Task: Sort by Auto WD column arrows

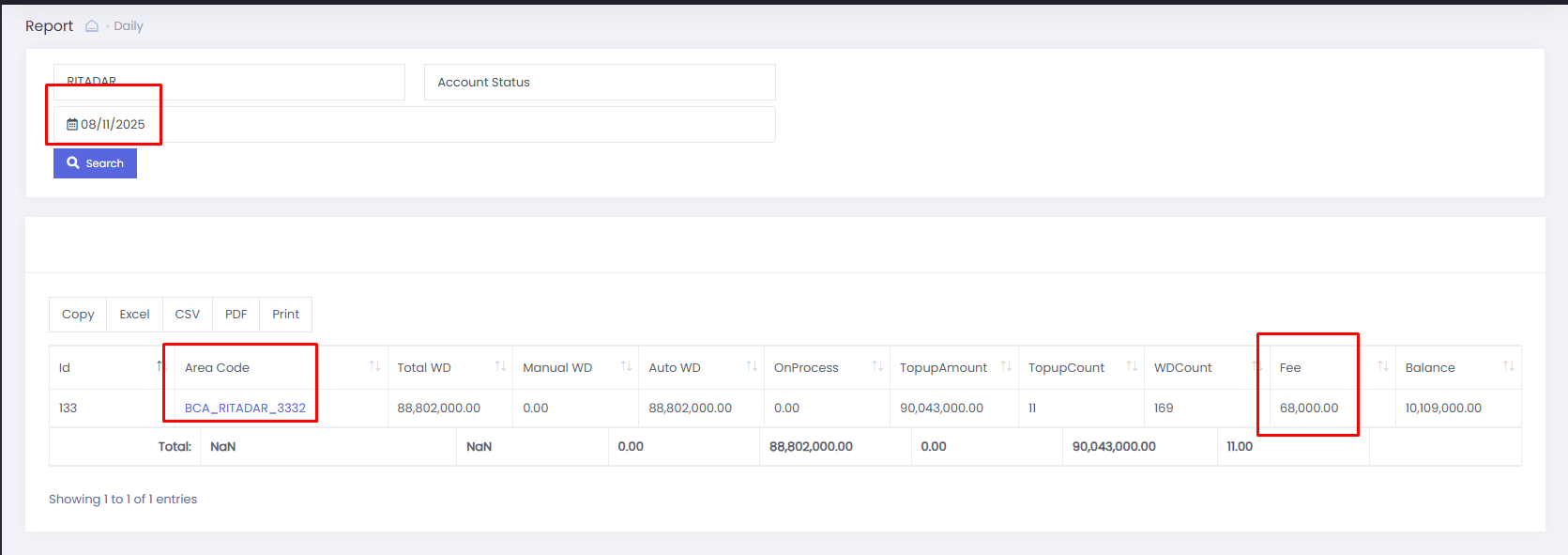Action: click(752, 366)
